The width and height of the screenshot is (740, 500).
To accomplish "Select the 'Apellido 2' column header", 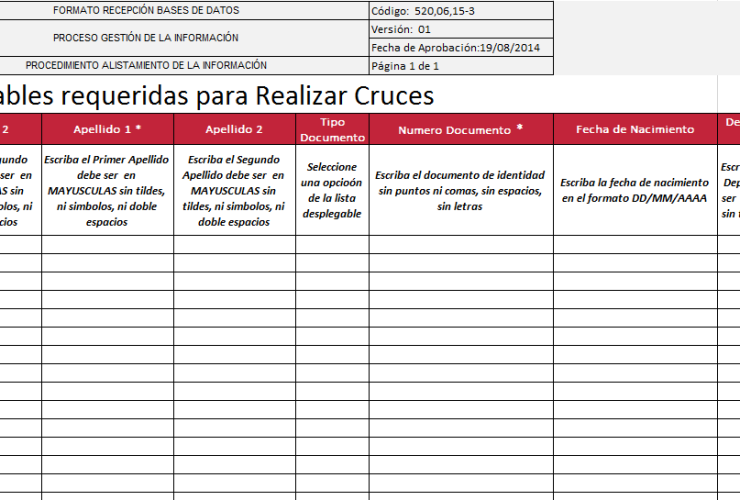I will point(235,129).
